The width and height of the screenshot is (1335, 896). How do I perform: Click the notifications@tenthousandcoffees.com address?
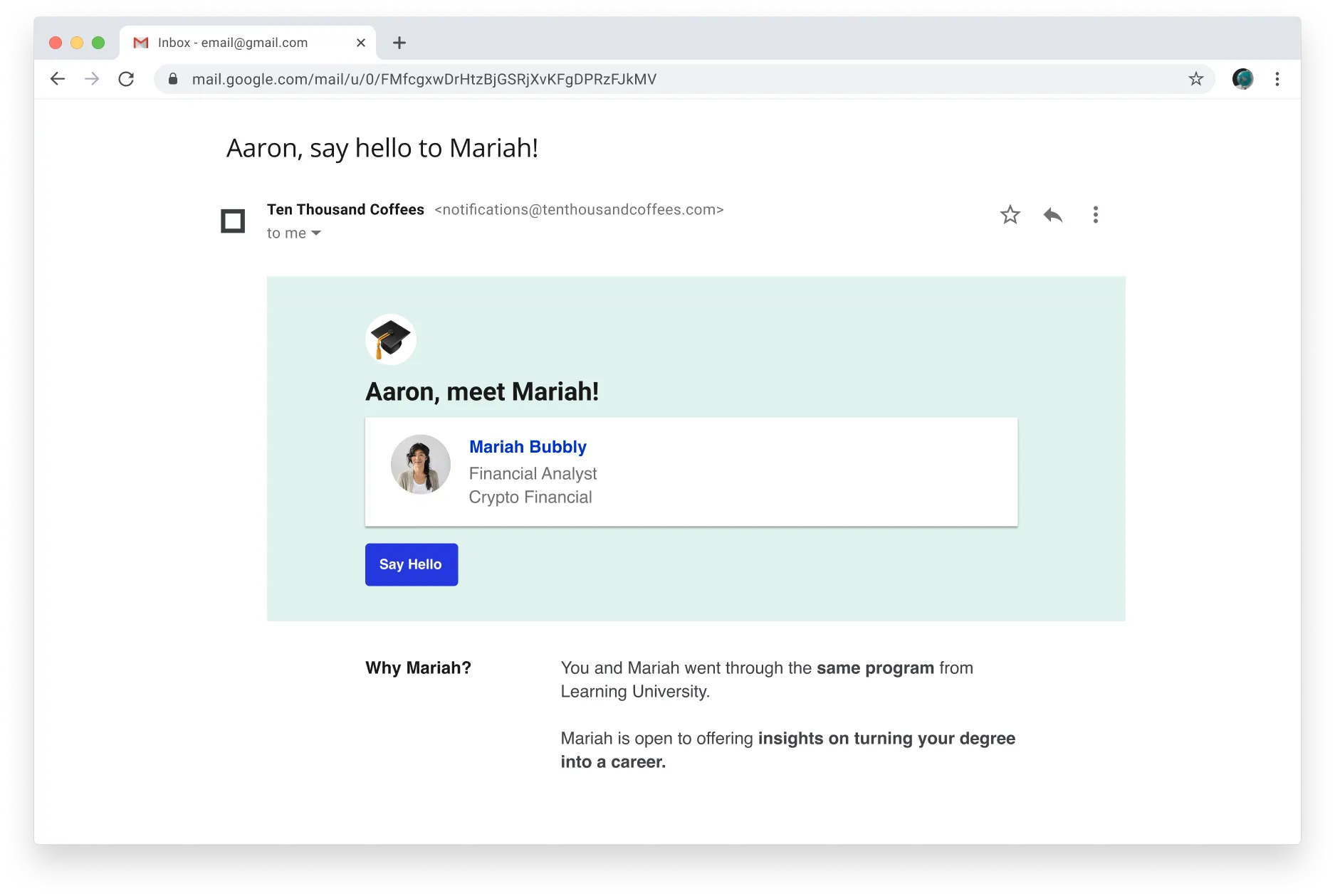point(579,210)
